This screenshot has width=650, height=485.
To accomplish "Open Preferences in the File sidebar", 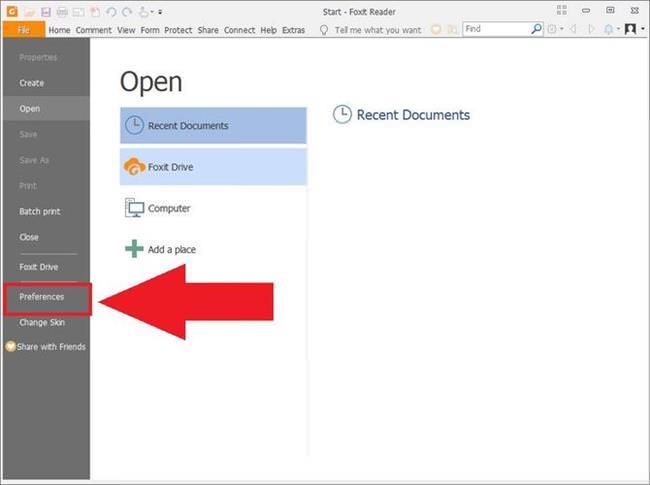I will pos(46,297).
